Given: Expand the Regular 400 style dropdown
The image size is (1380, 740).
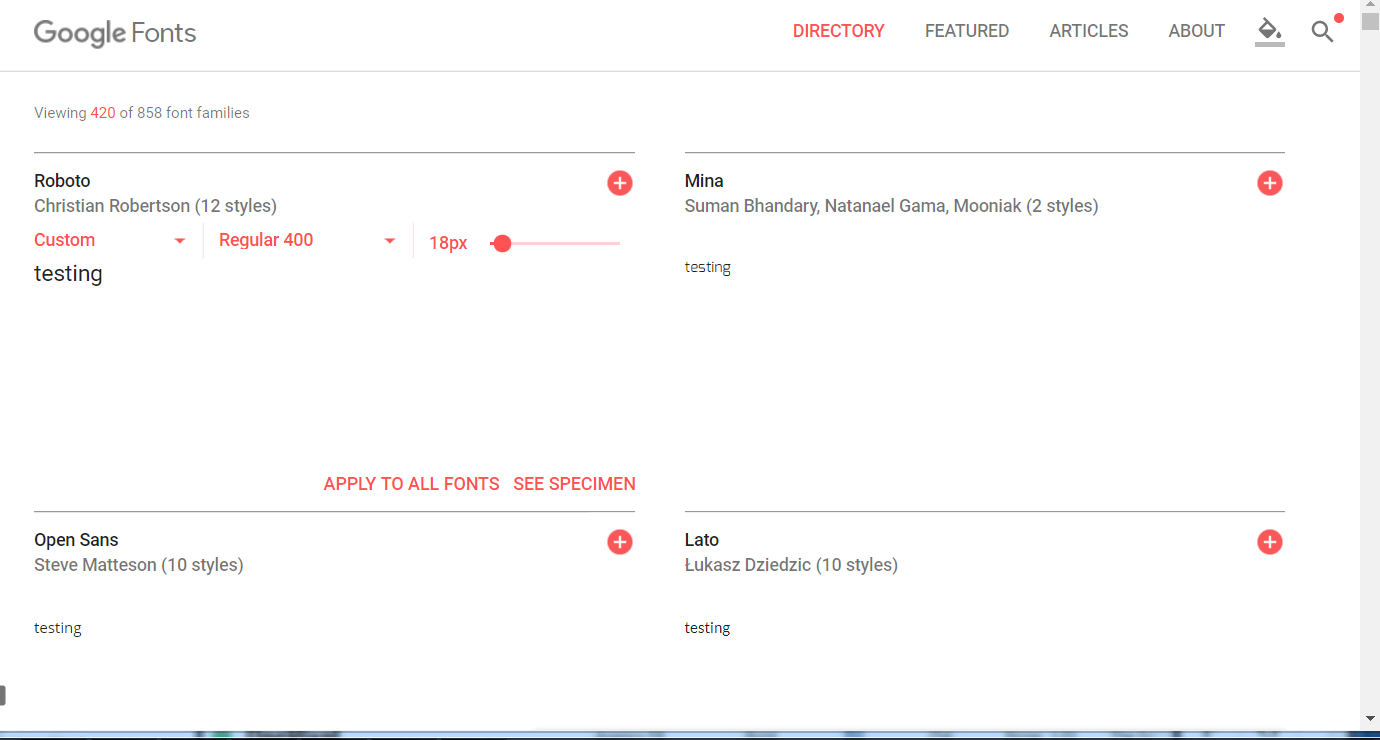Looking at the screenshot, I should point(308,240).
